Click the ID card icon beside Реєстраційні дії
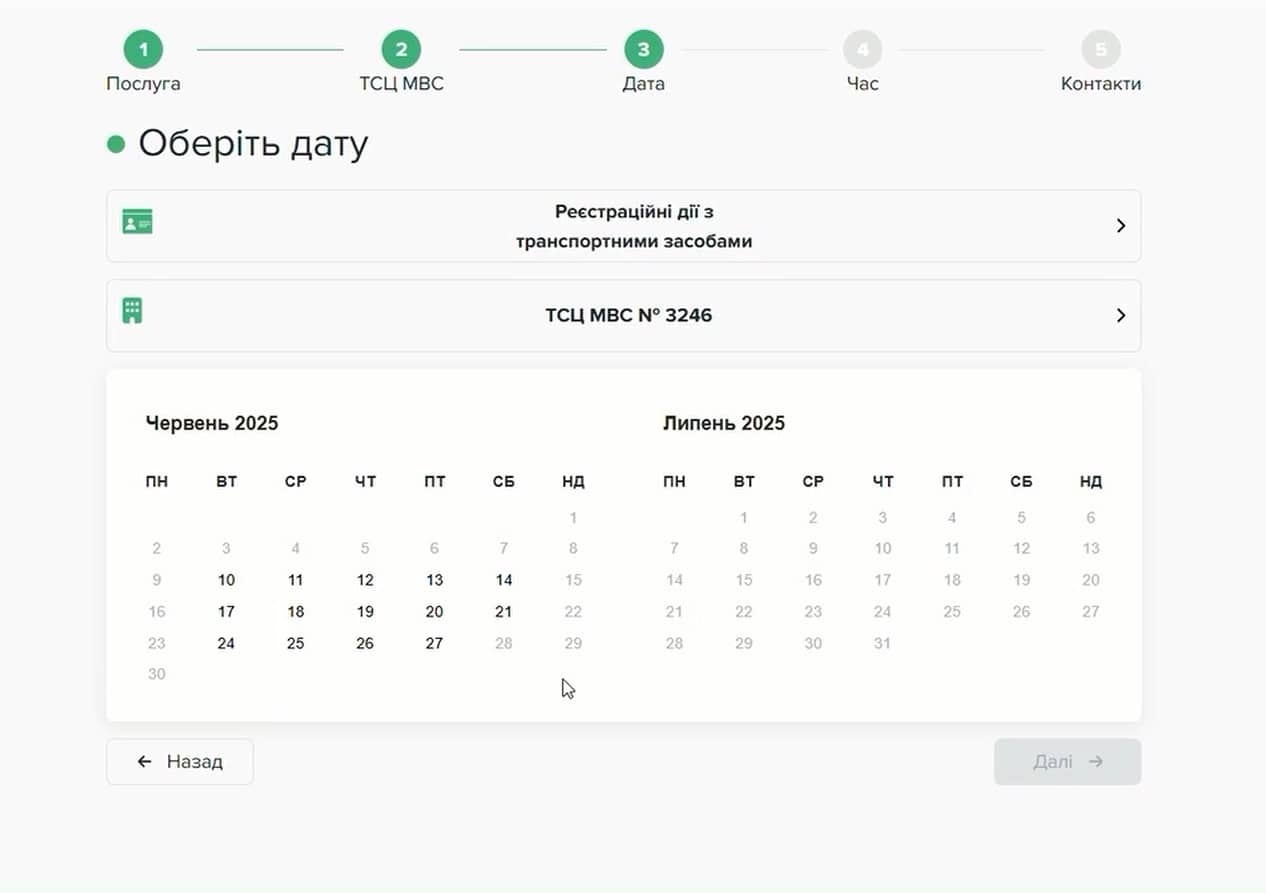This screenshot has width=1266, height=893. pos(137,222)
